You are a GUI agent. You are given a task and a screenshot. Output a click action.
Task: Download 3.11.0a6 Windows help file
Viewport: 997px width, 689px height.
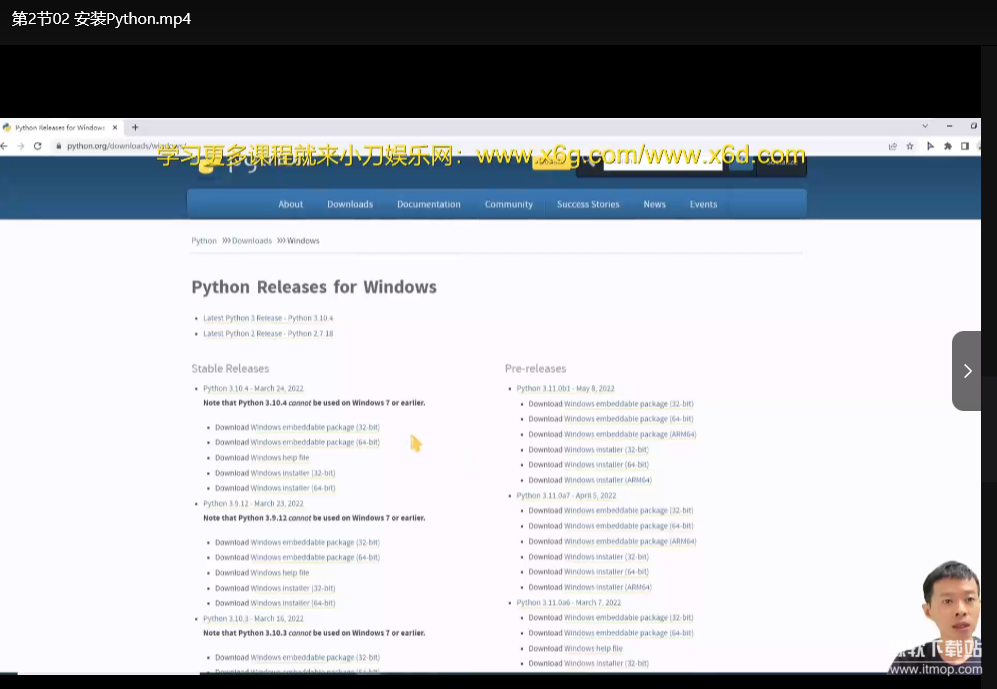coord(593,648)
